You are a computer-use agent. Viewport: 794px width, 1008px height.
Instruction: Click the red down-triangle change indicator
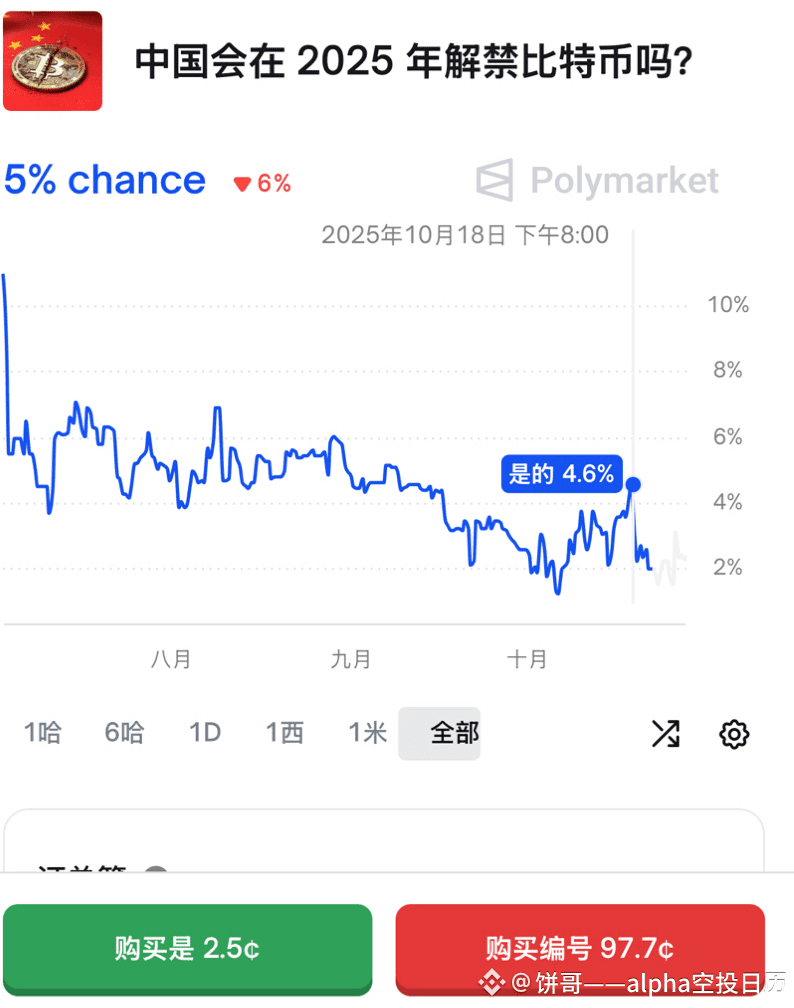pyautogui.click(x=241, y=184)
